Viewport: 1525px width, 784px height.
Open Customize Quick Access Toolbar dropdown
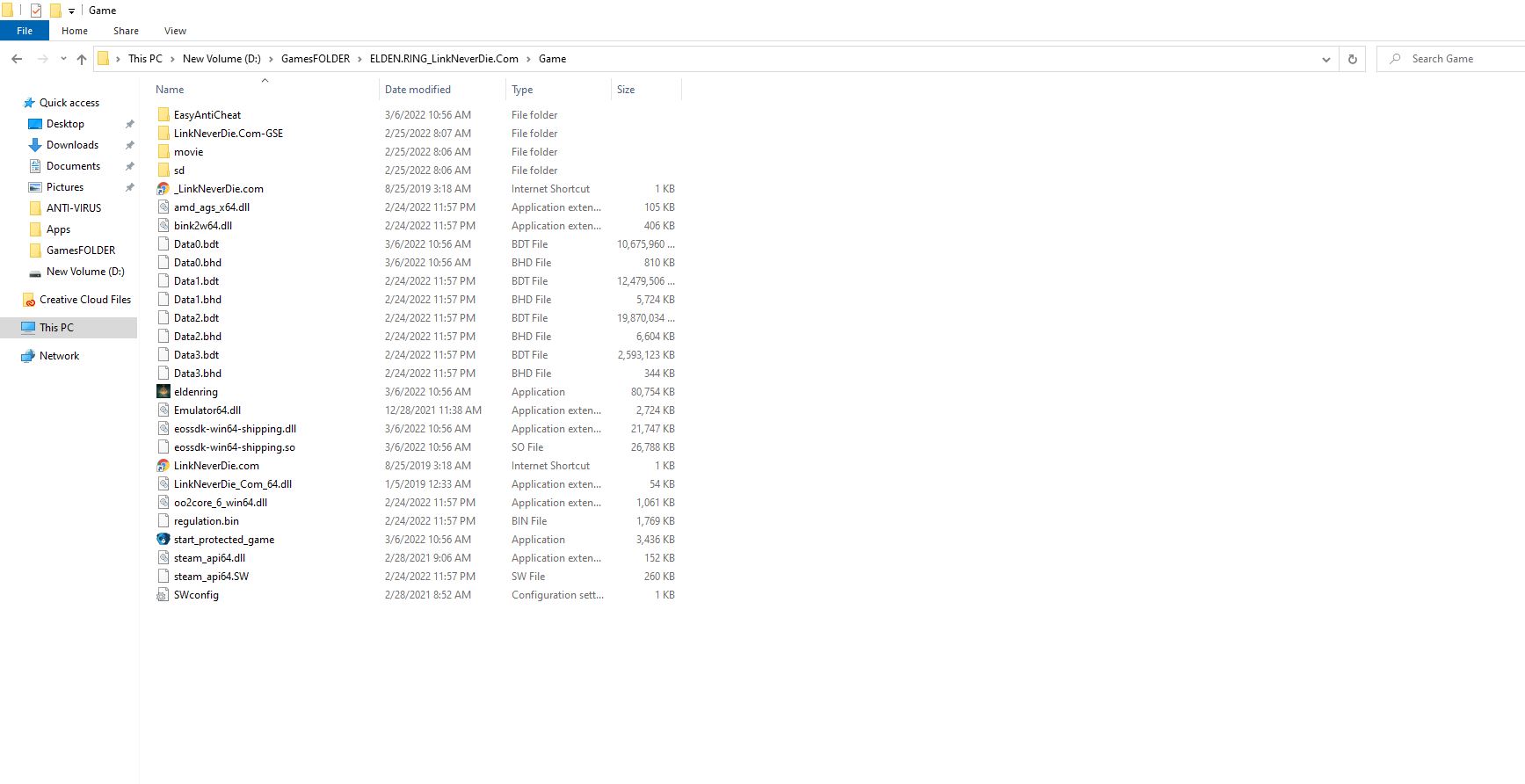point(71,11)
